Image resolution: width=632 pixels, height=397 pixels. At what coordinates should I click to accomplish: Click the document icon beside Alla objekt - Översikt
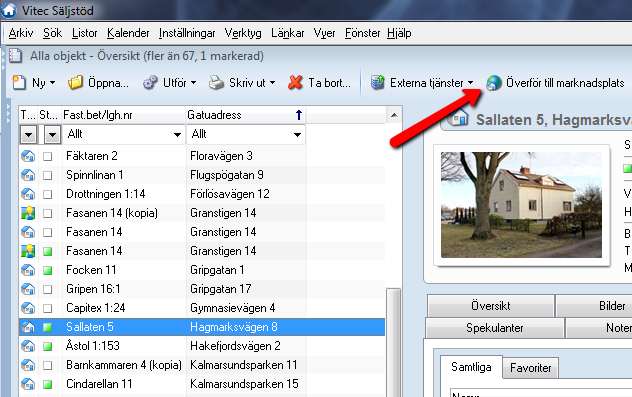16,56
